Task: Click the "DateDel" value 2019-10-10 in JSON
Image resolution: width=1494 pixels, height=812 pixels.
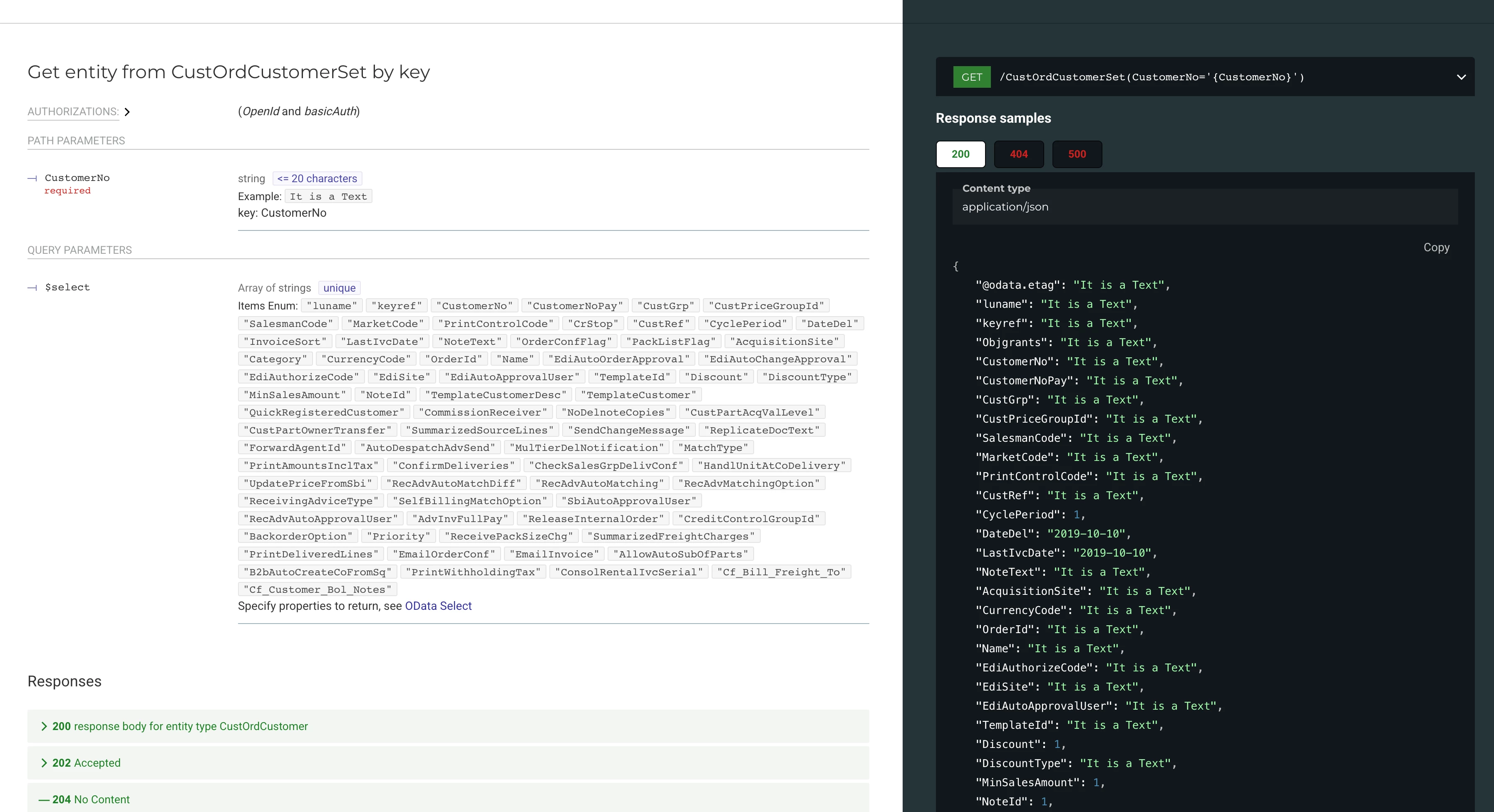Action: click(x=1086, y=534)
